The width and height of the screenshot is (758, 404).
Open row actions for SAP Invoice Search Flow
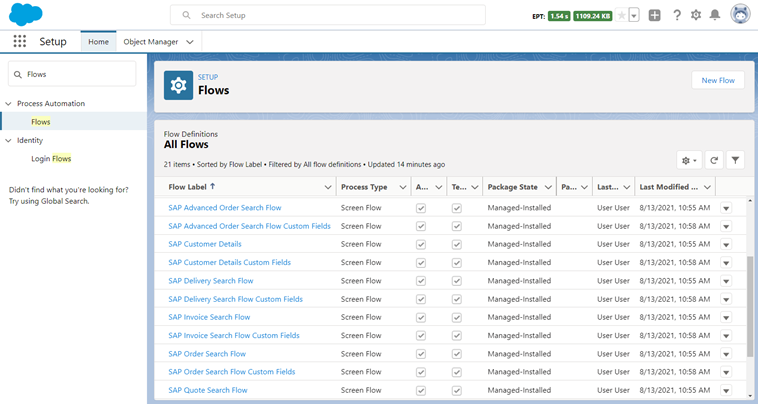point(726,317)
